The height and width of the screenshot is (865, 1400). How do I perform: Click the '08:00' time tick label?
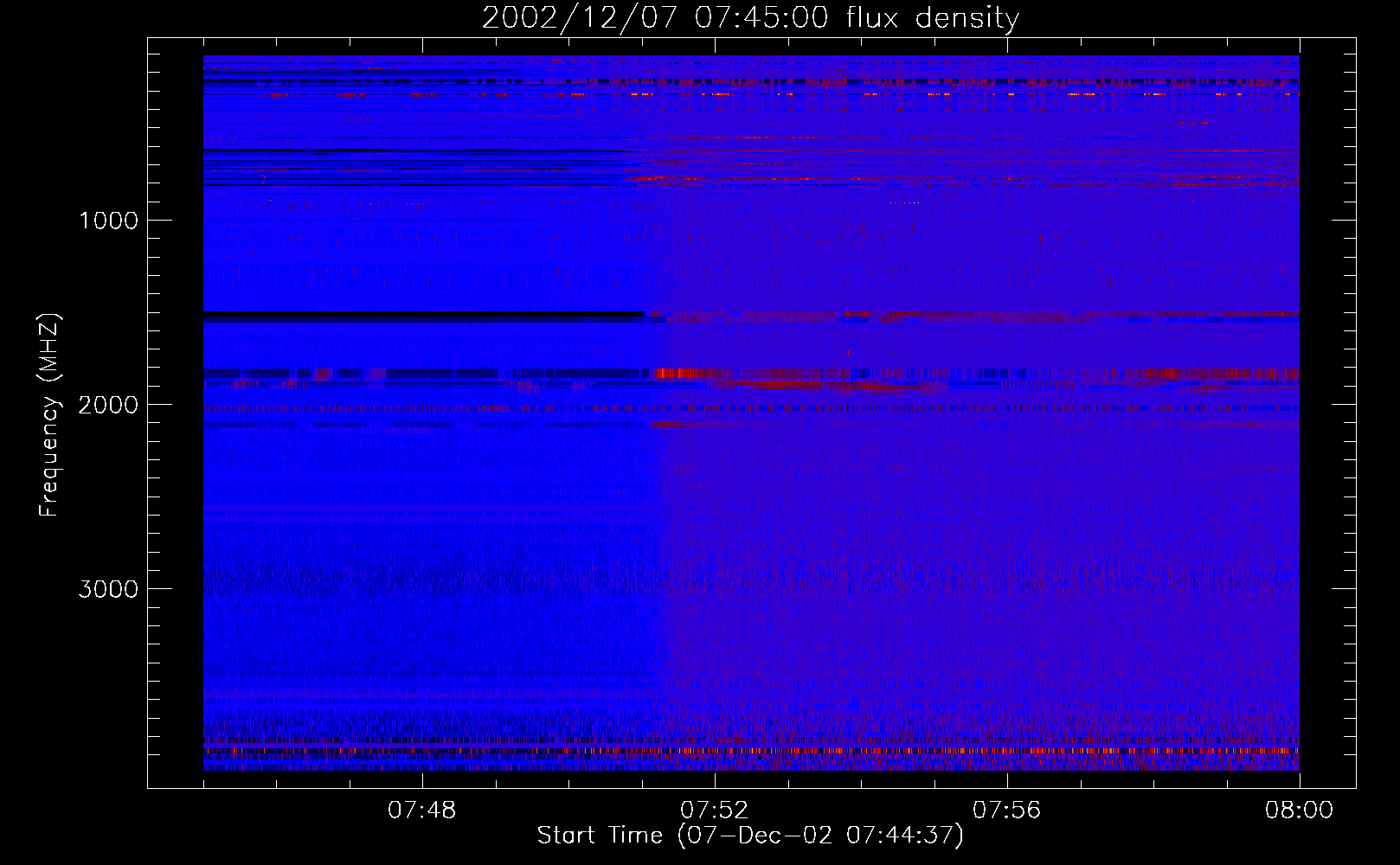pos(1299,811)
